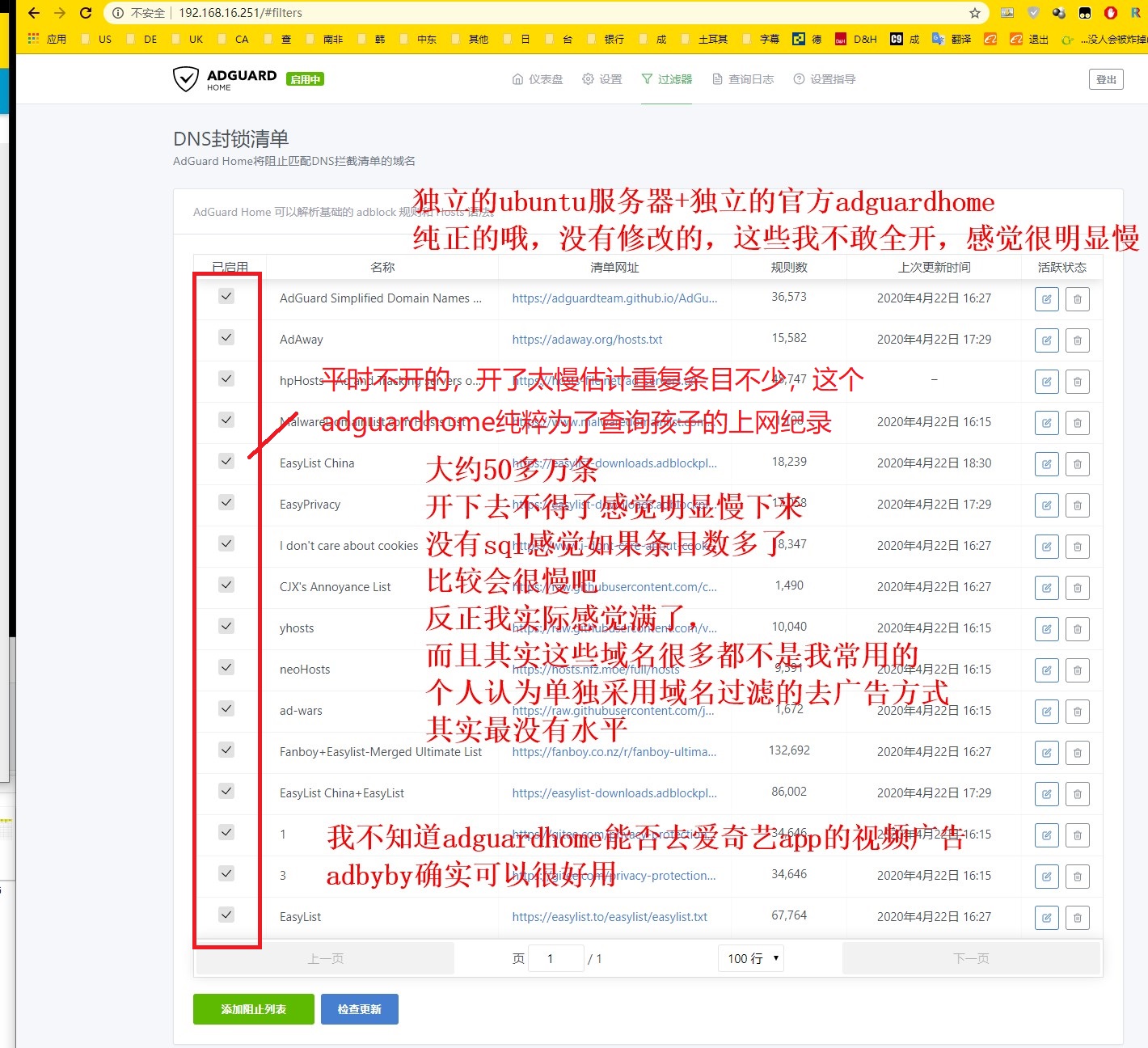The width and height of the screenshot is (1148, 1048).
Task: Edit the Fanboy+Easylist-Merged Ultimate List
Action: (x=1047, y=753)
